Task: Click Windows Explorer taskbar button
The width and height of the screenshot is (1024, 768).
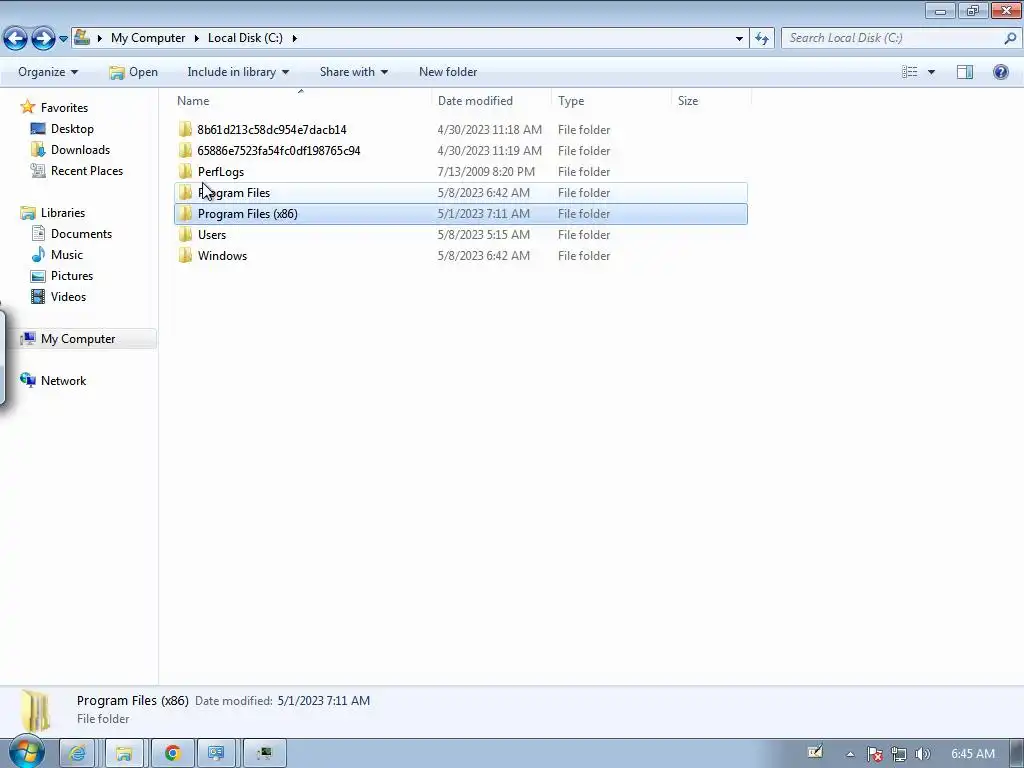Action: [x=123, y=754]
